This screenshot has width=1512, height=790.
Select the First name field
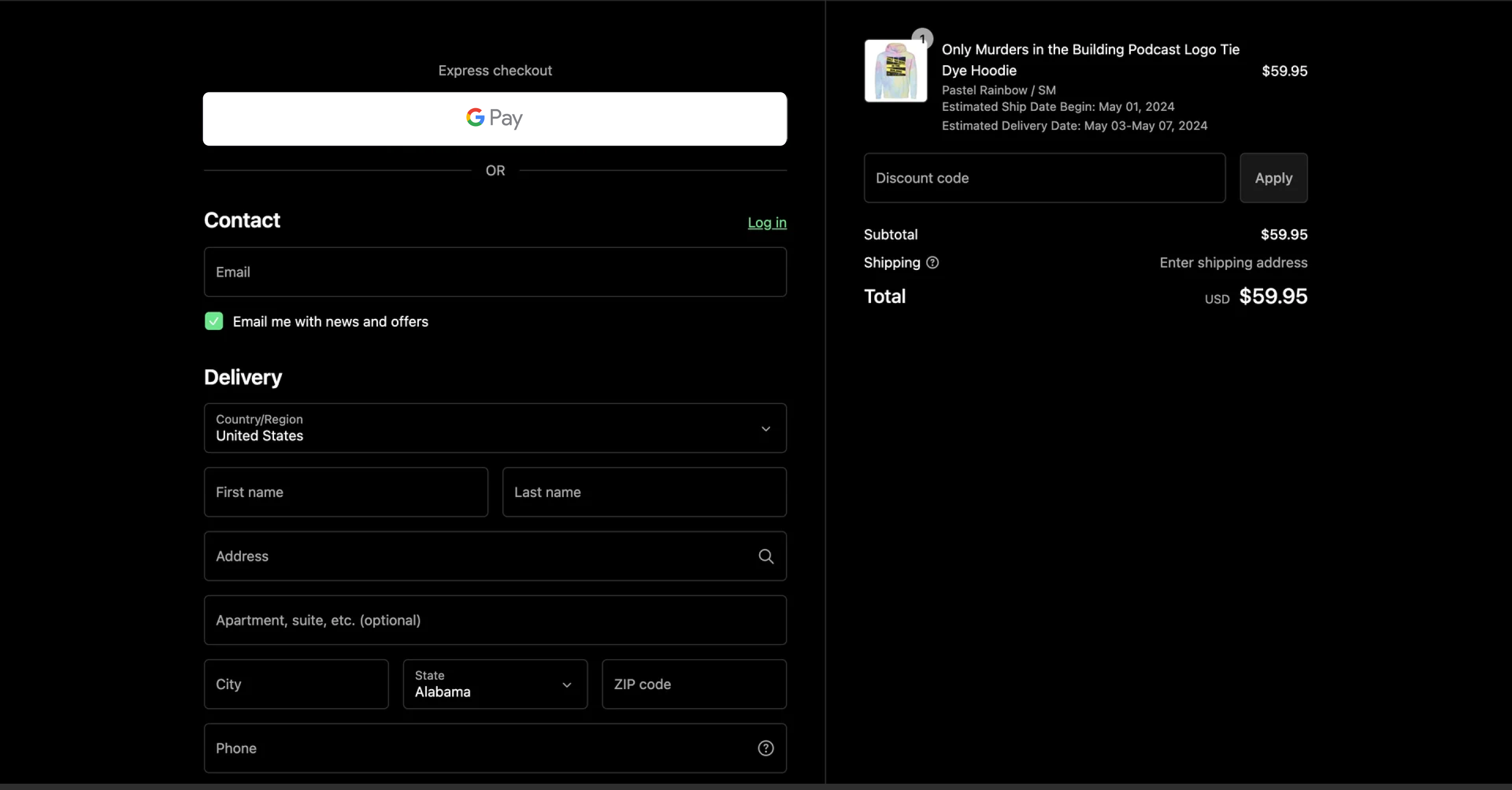pyautogui.click(x=346, y=492)
